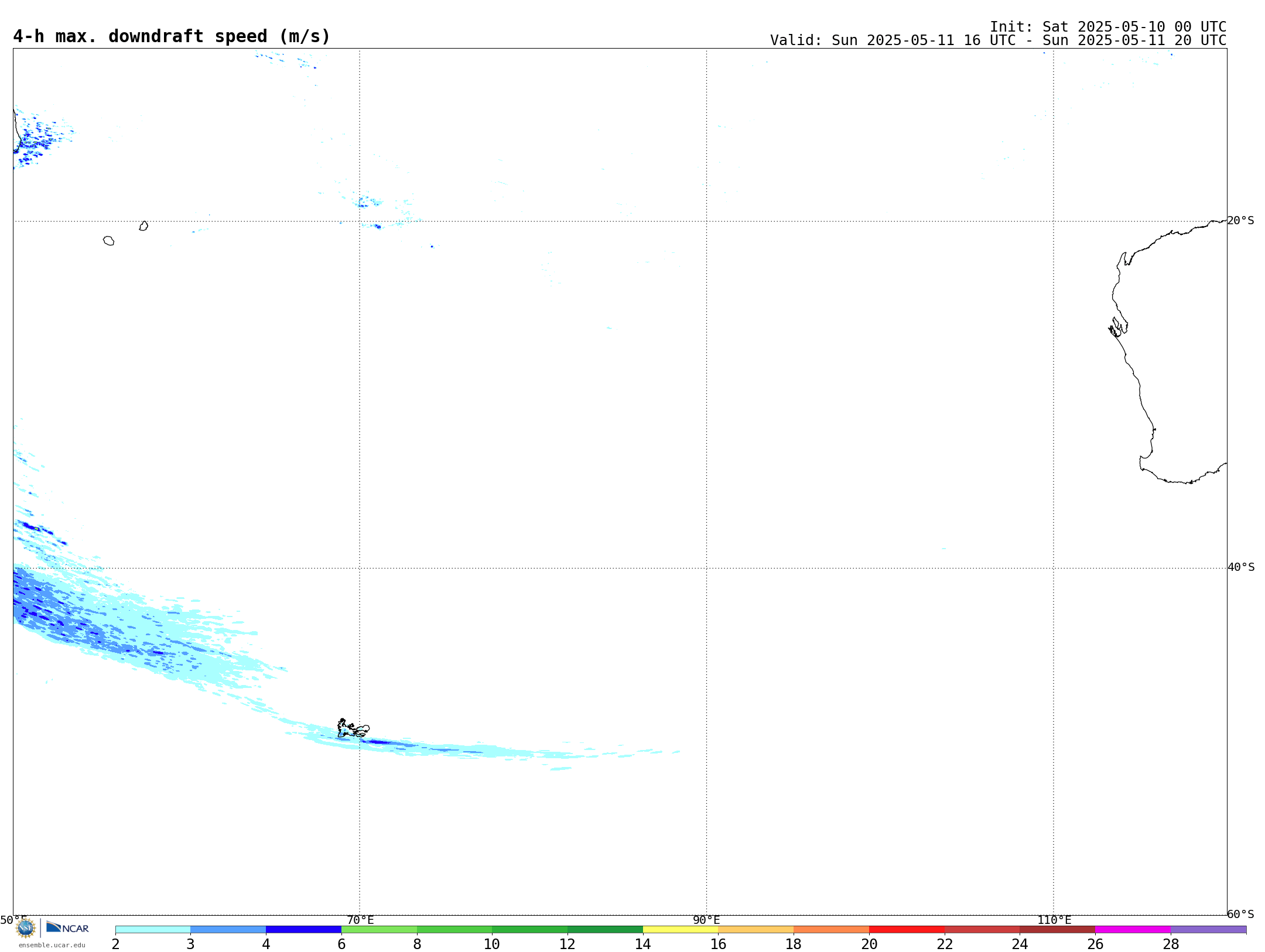The height and width of the screenshot is (952, 1265).
Task: Click the purple above-28 colorbar swatch
Action: click(x=1209, y=930)
